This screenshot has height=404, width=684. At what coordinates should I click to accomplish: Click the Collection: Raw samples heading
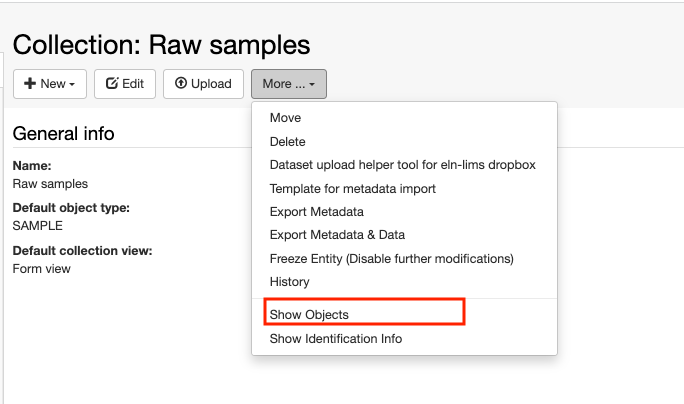coord(161,45)
